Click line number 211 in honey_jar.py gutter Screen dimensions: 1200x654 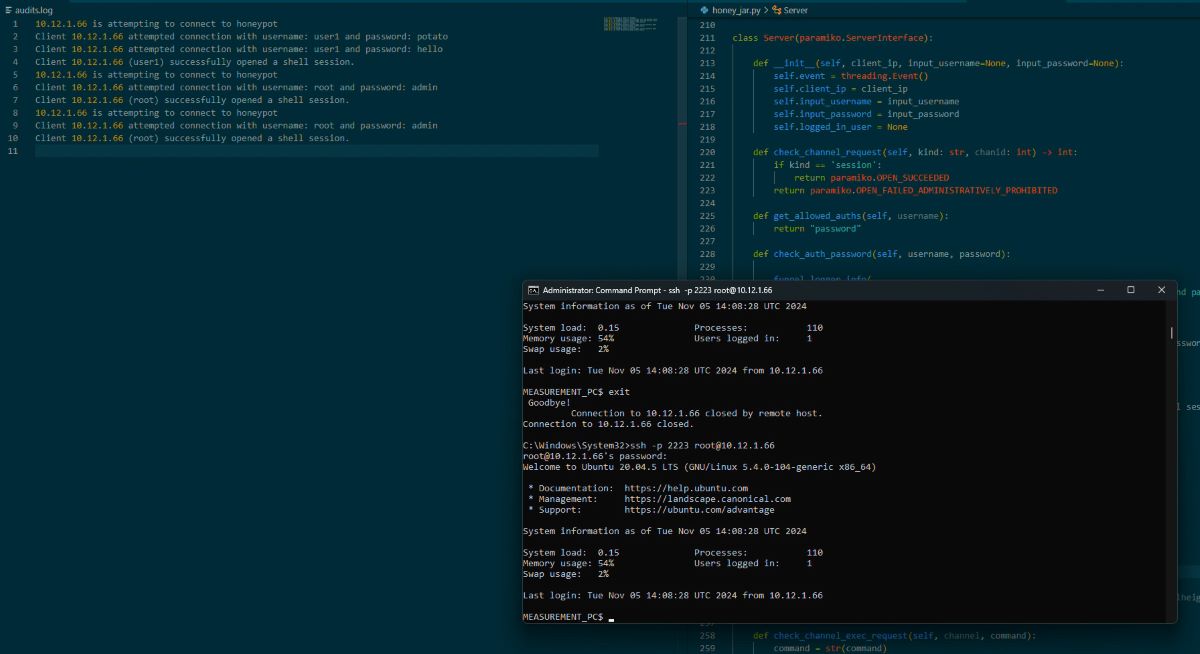[x=708, y=37]
